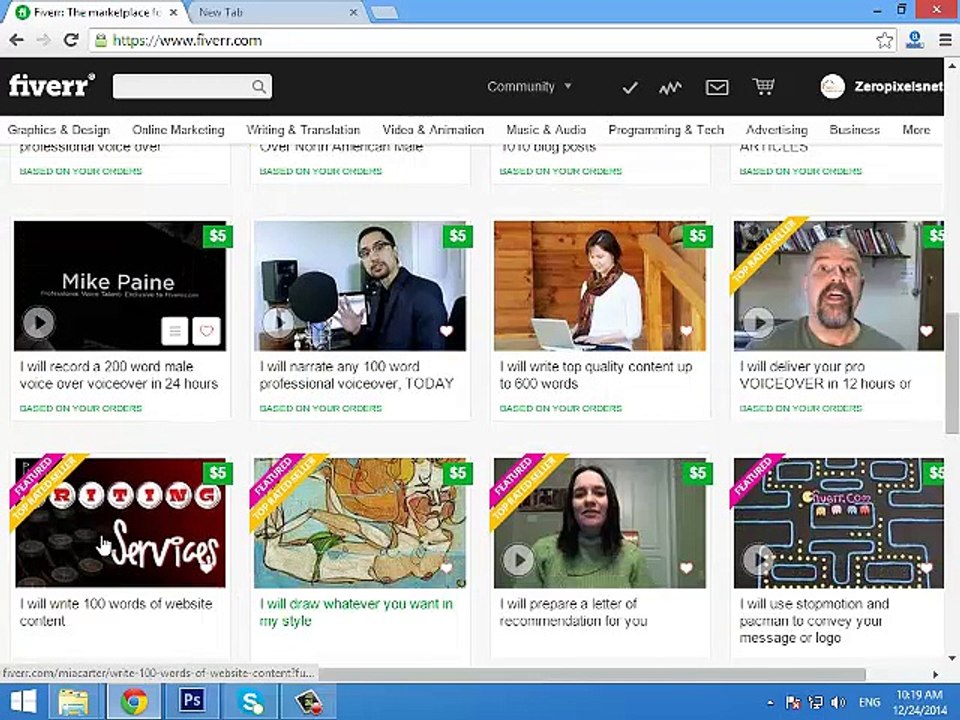Favorite the Mike Paine gig with heart
This screenshot has height=720, width=960.
206,331
